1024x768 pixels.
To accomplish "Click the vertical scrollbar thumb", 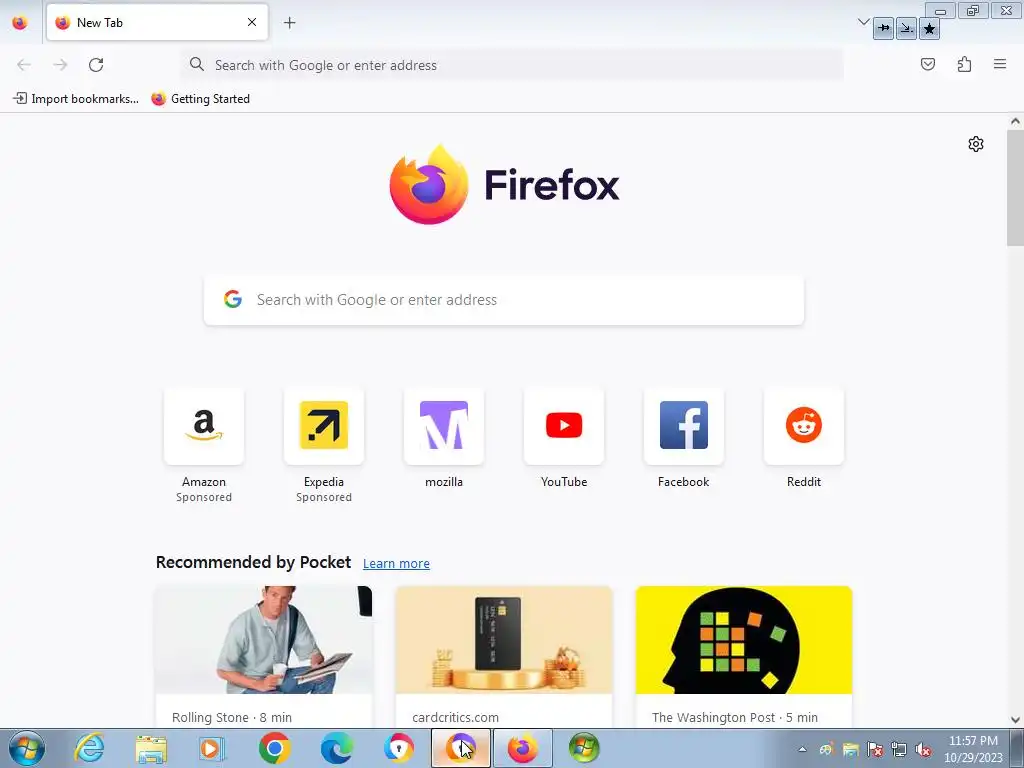I will [x=1015, y=187].
